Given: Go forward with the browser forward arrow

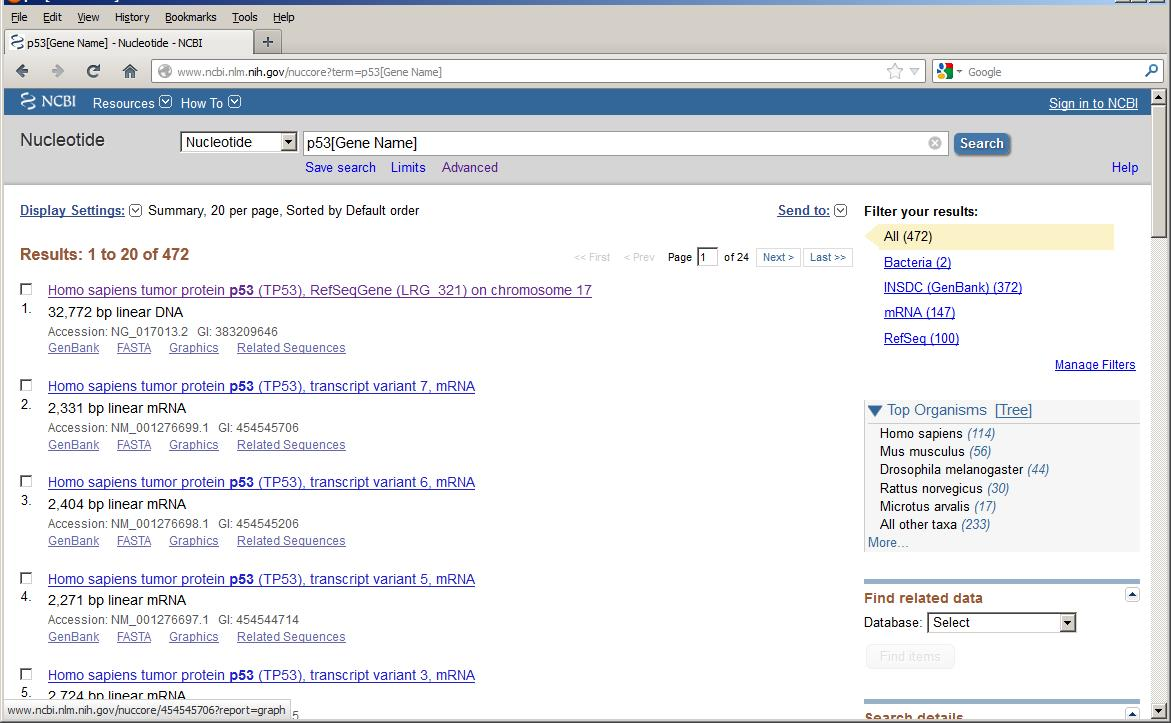Looking at the screenshot, I should (58, 71).
